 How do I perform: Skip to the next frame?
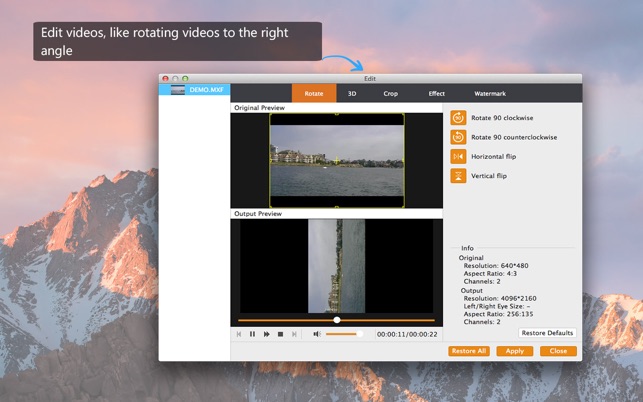coord(294,334)
